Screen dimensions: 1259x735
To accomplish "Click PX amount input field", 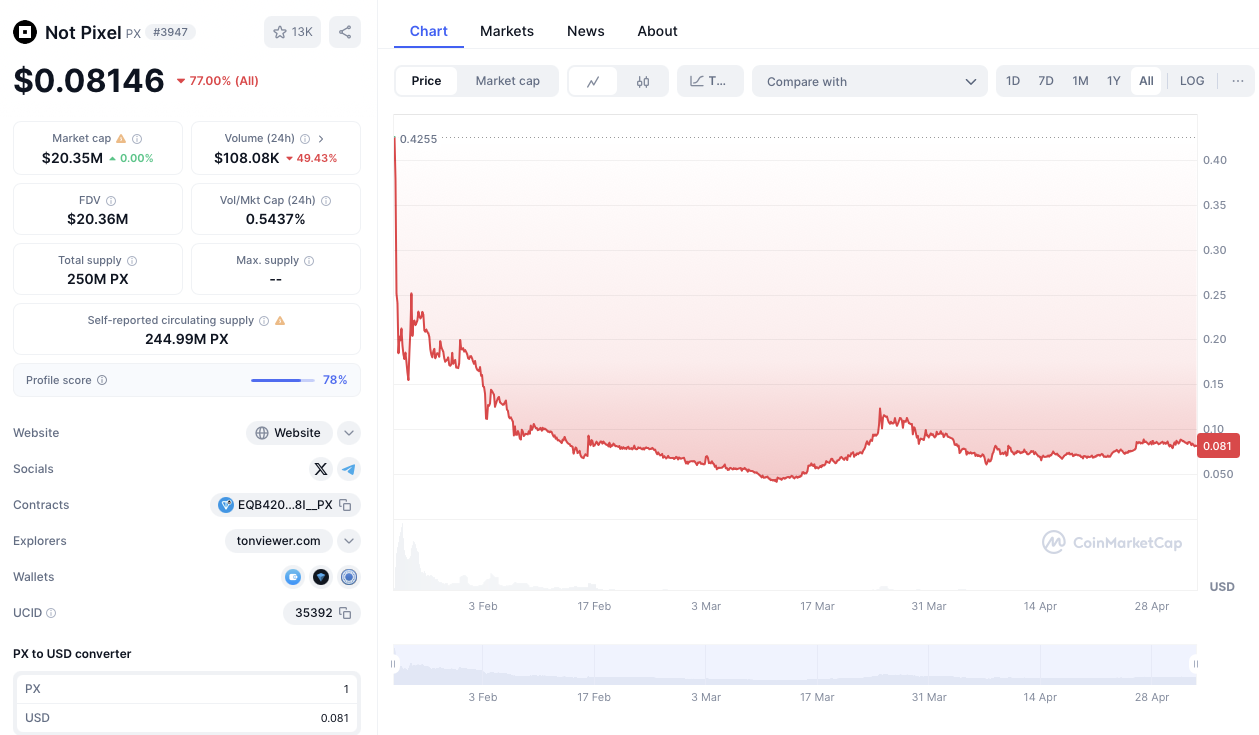I will coord(187,689).
